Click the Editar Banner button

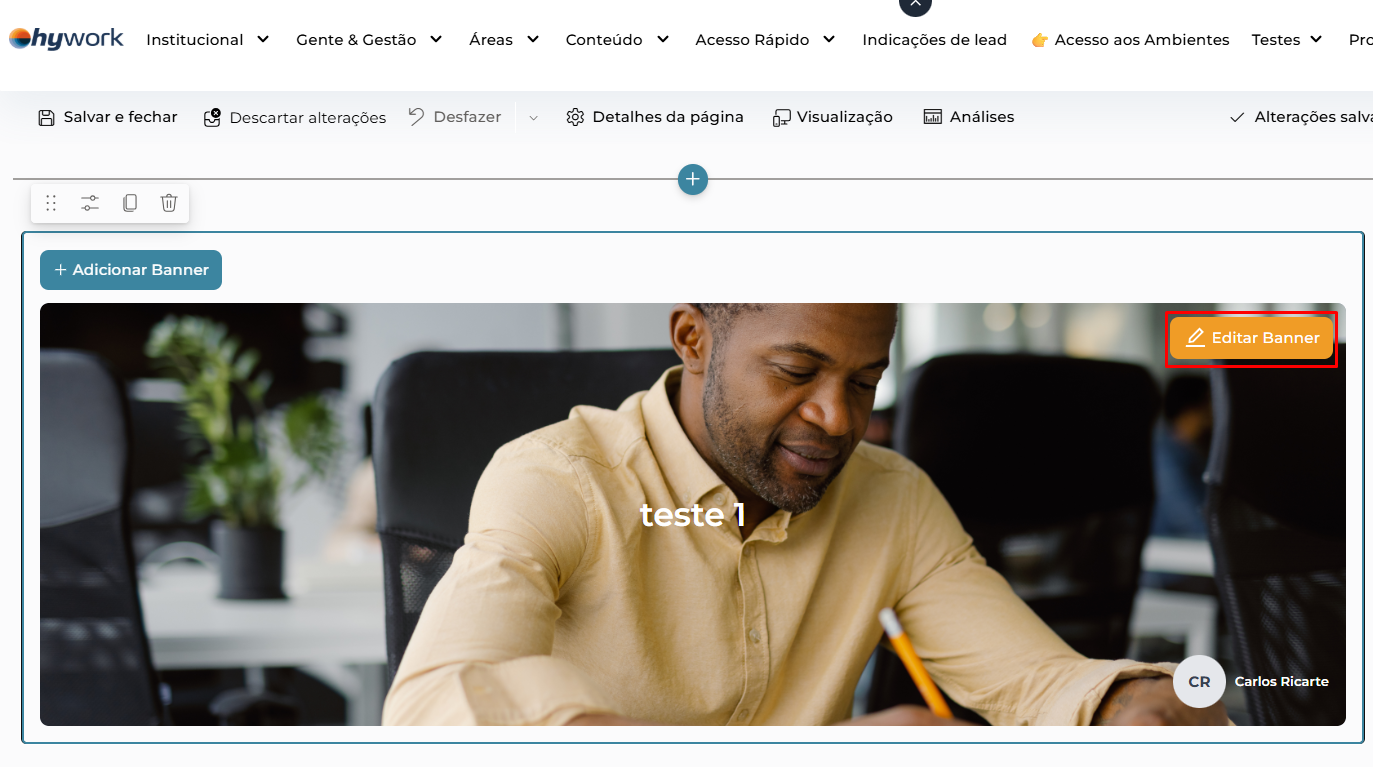pos(1252,338)
